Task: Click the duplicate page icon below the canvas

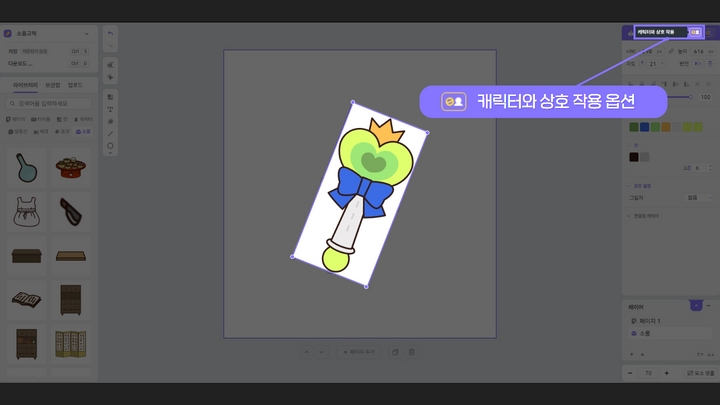Action: tap(396, 352)
